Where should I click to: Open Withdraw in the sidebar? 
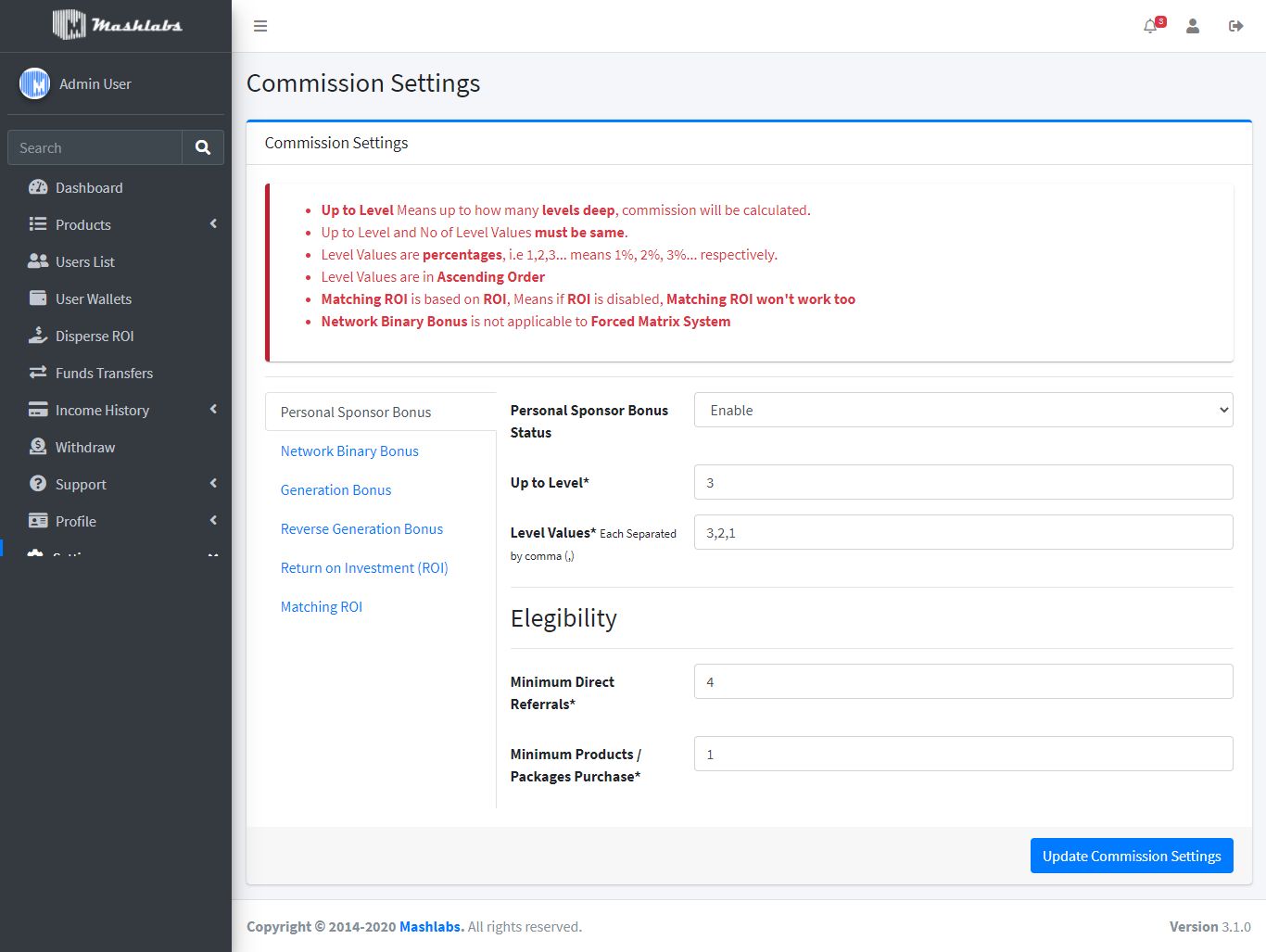pos(85,447)
